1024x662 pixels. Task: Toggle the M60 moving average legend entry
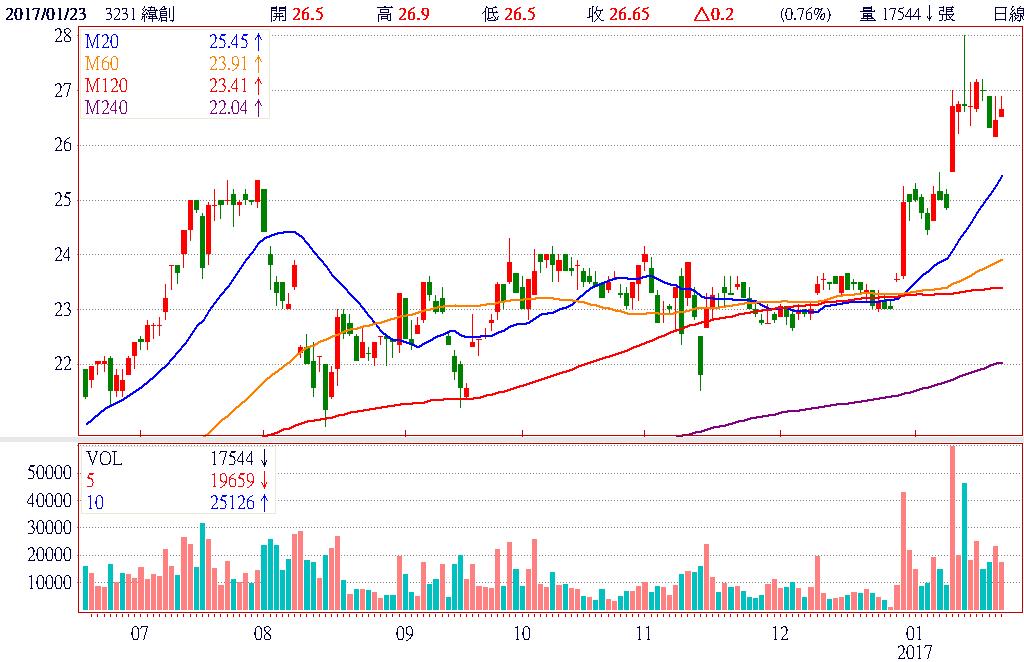tap(103, 65)
